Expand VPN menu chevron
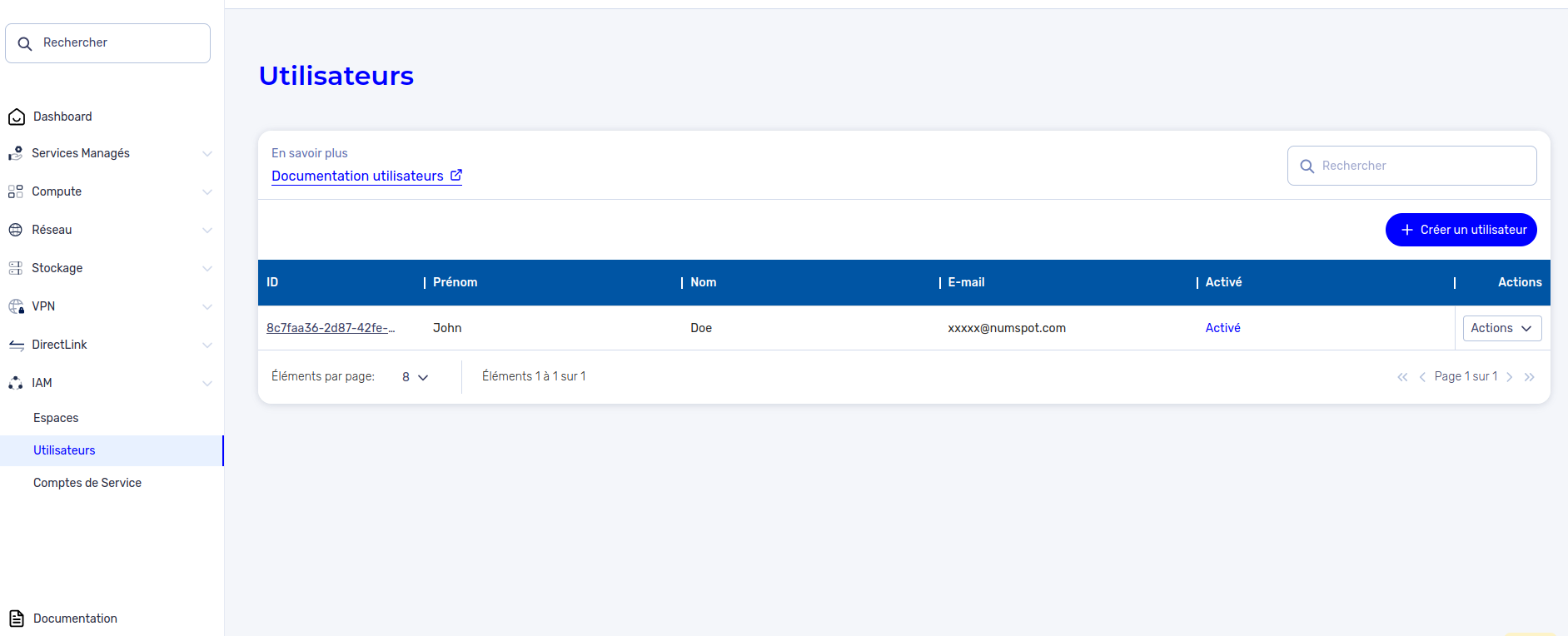This screenshot has width=1568, height=636. (x=207, y=306)
